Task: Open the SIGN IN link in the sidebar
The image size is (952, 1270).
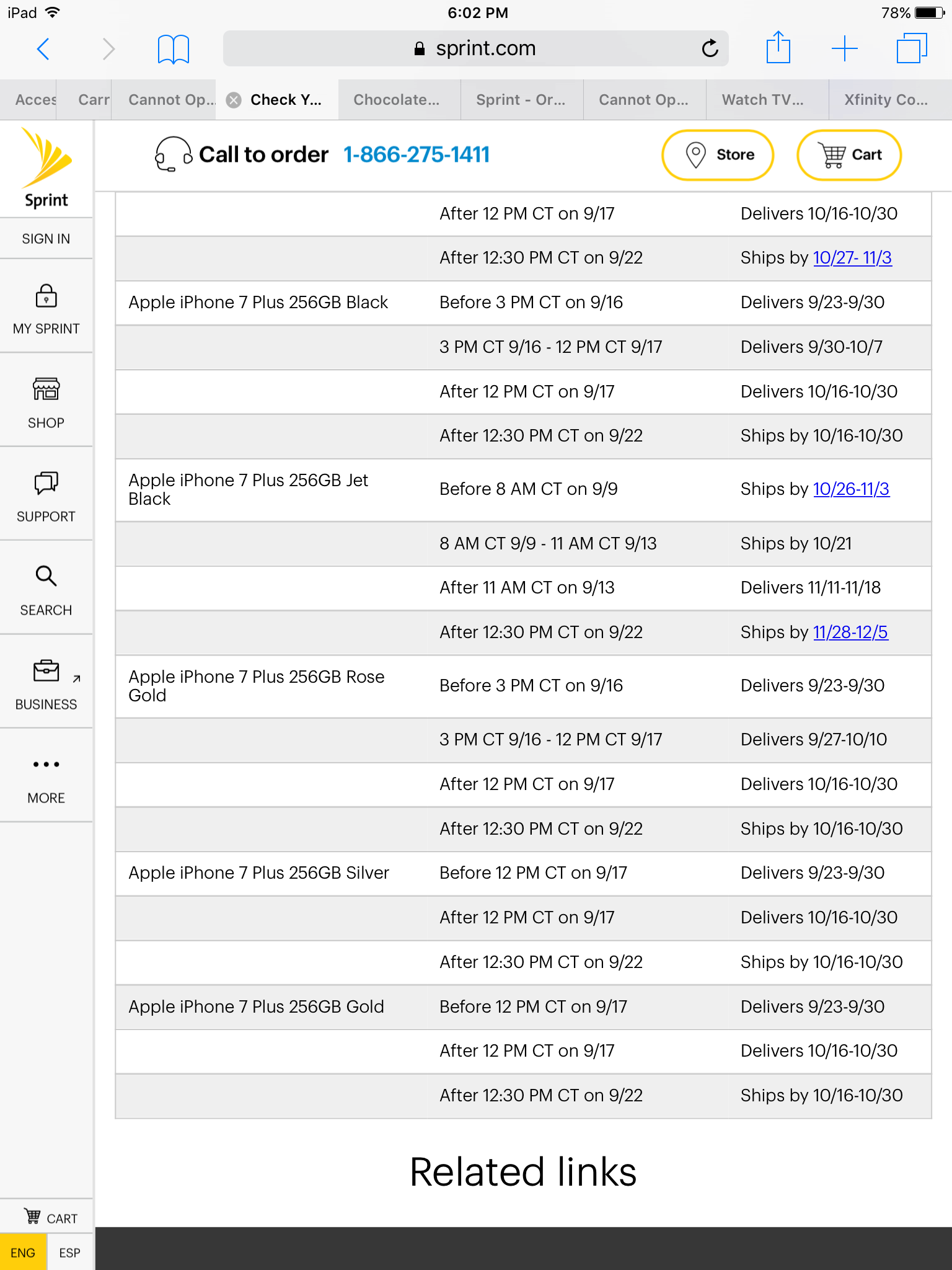Action: click(46, 239)
